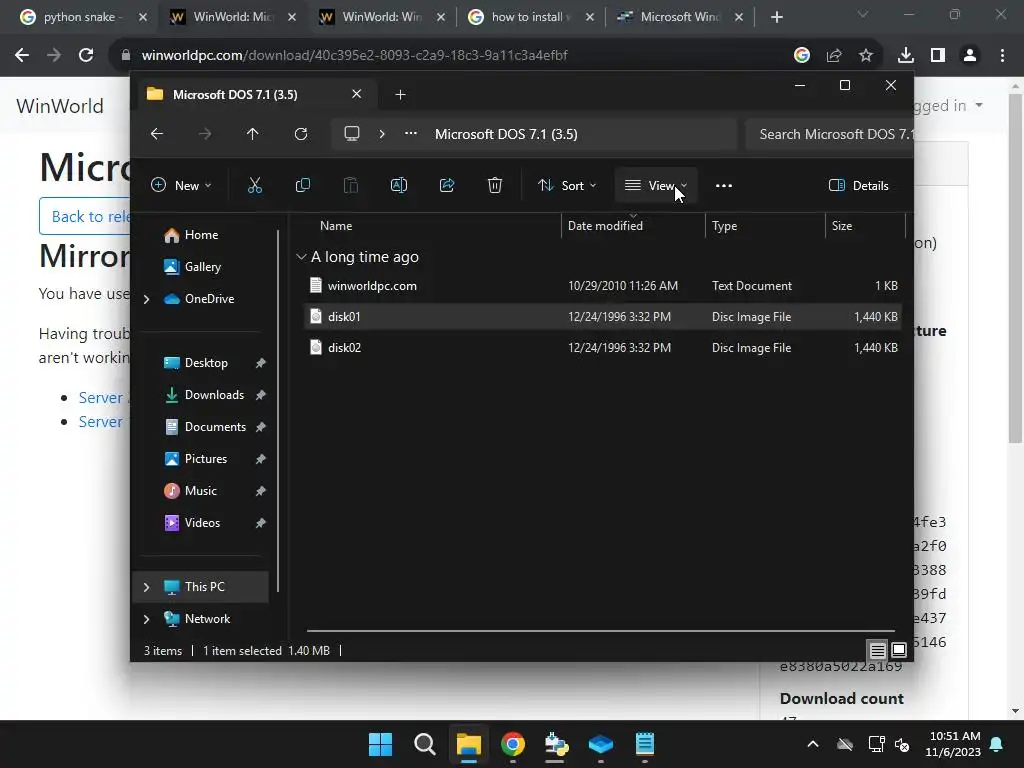1024x768 pixels.
Task: Switch to 'WinWorld: Win' Chrome tab
Action: [x=380, y=17]
